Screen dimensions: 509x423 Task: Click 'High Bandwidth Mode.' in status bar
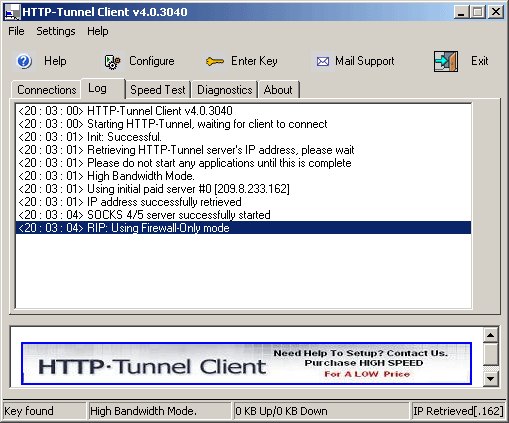160,411
